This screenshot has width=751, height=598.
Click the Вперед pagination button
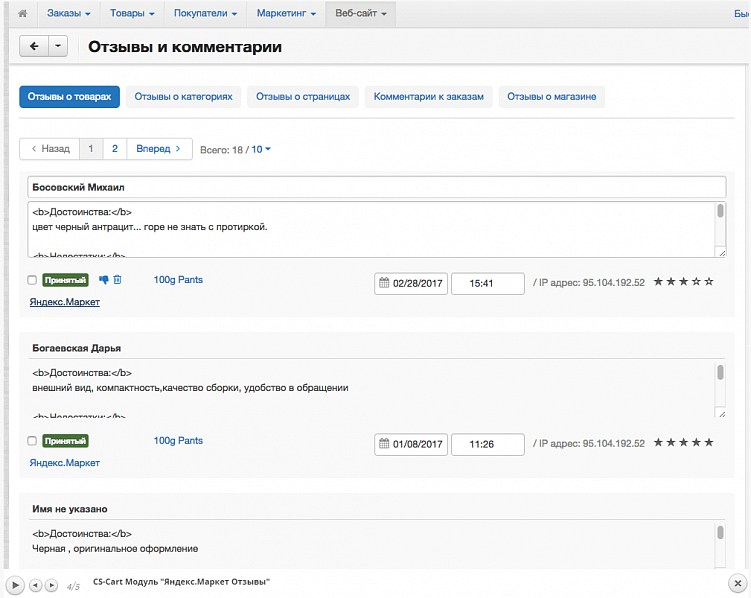159,149
